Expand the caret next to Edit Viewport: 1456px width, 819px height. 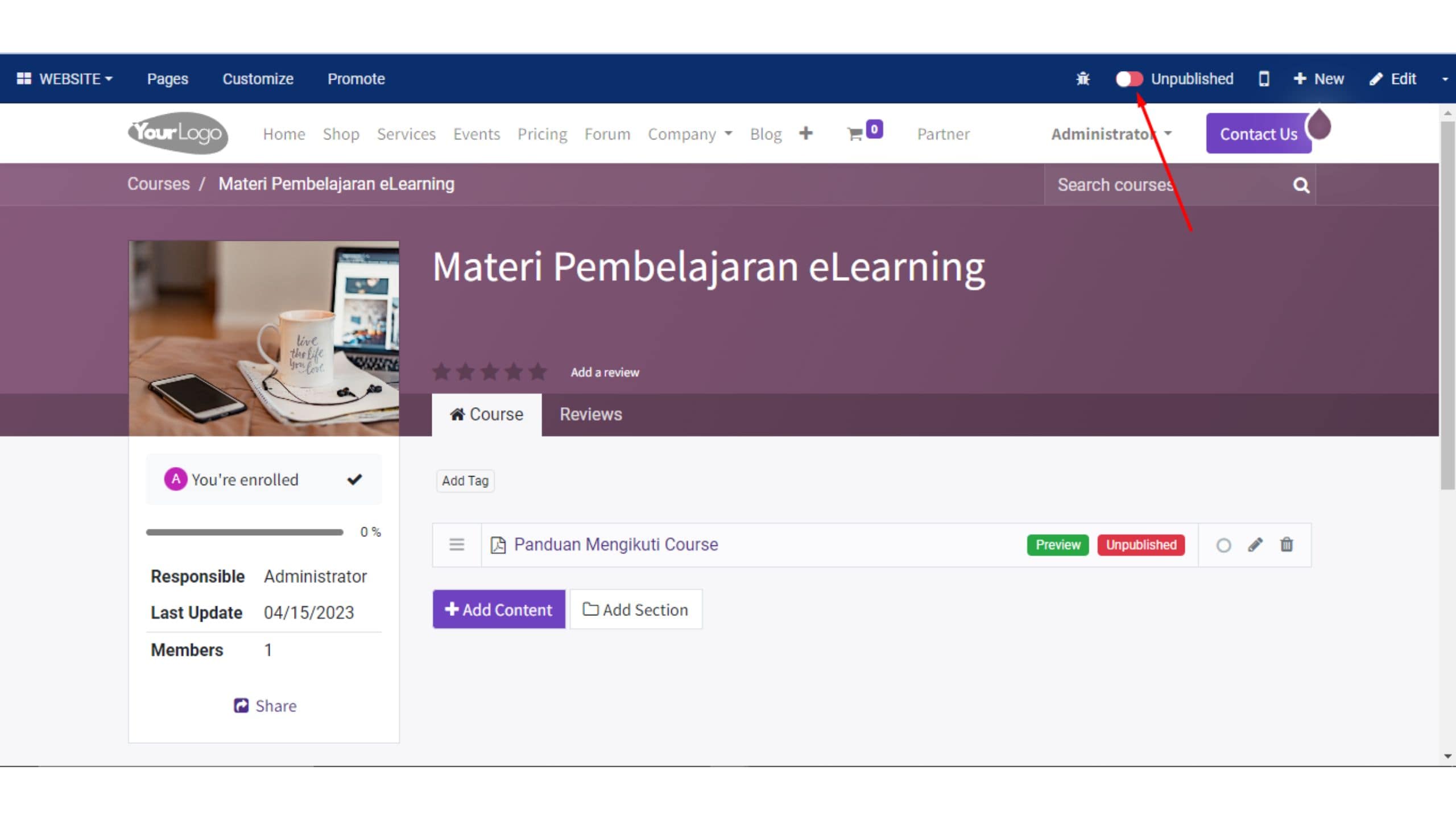pos(1445,79)
